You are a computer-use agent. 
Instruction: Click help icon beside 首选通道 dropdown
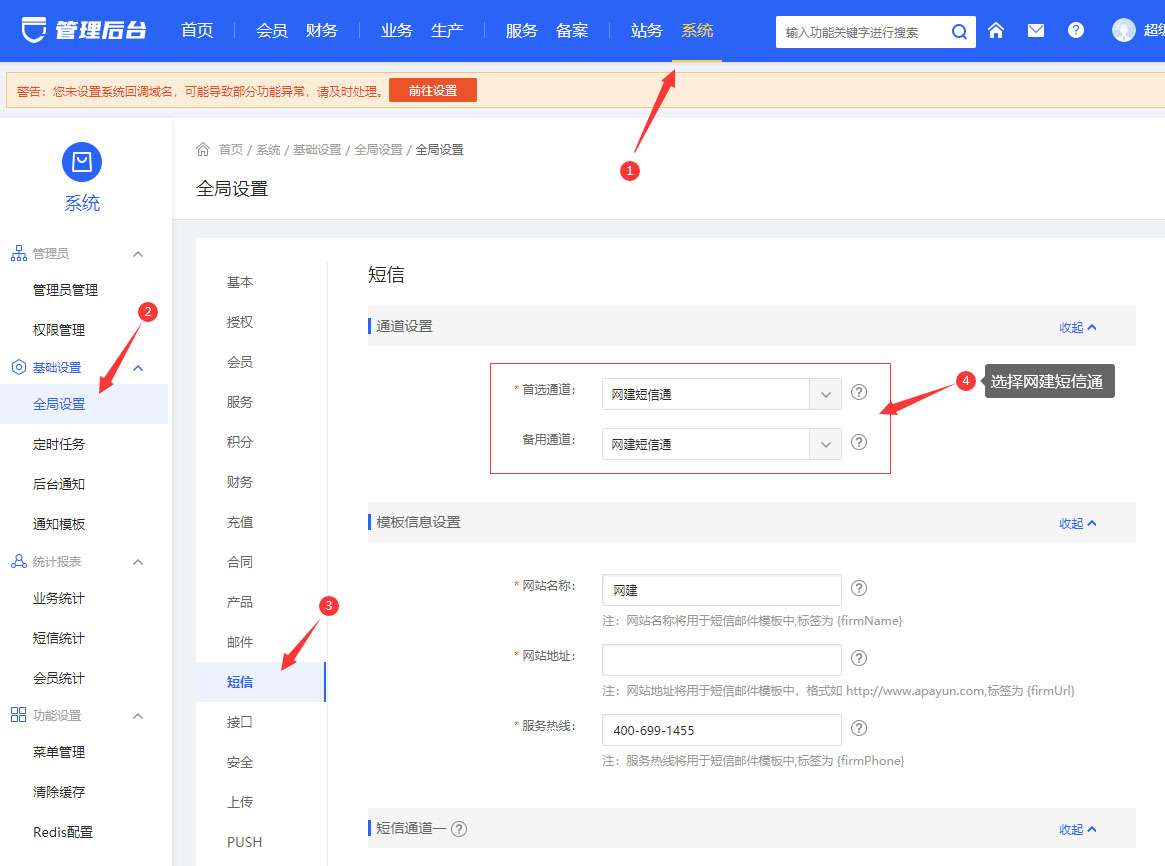(x=859, y=393)
